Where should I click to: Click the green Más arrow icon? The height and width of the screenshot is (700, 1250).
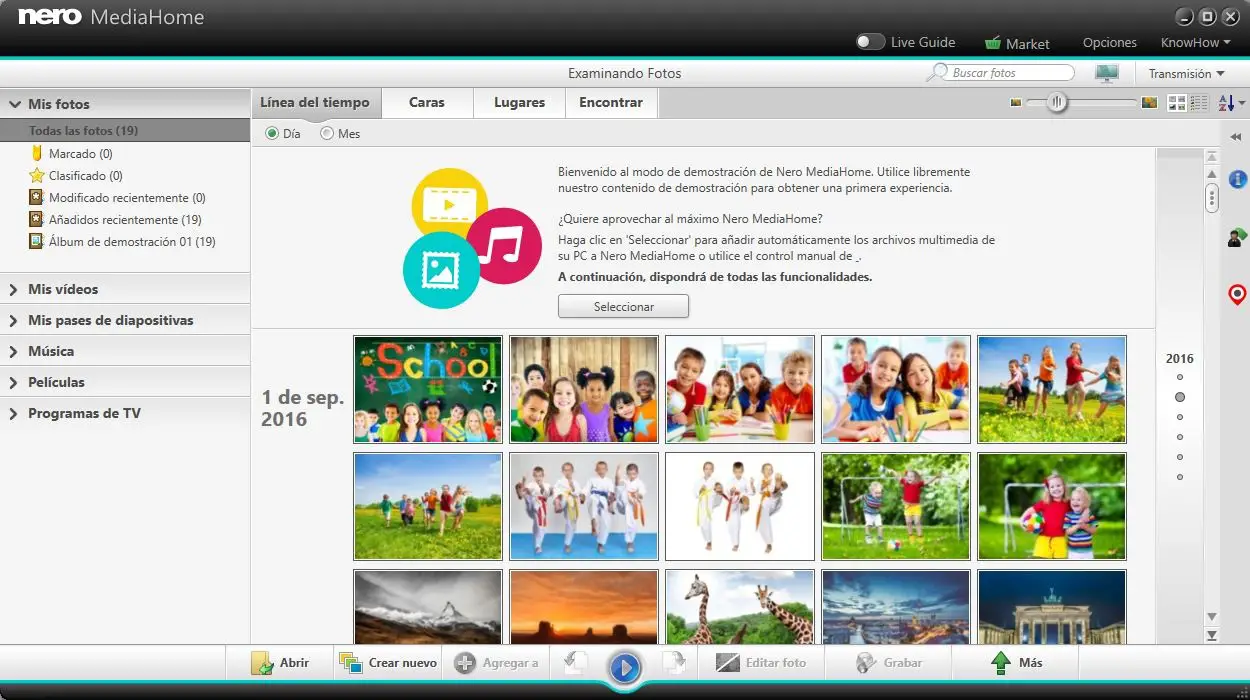1000,662
